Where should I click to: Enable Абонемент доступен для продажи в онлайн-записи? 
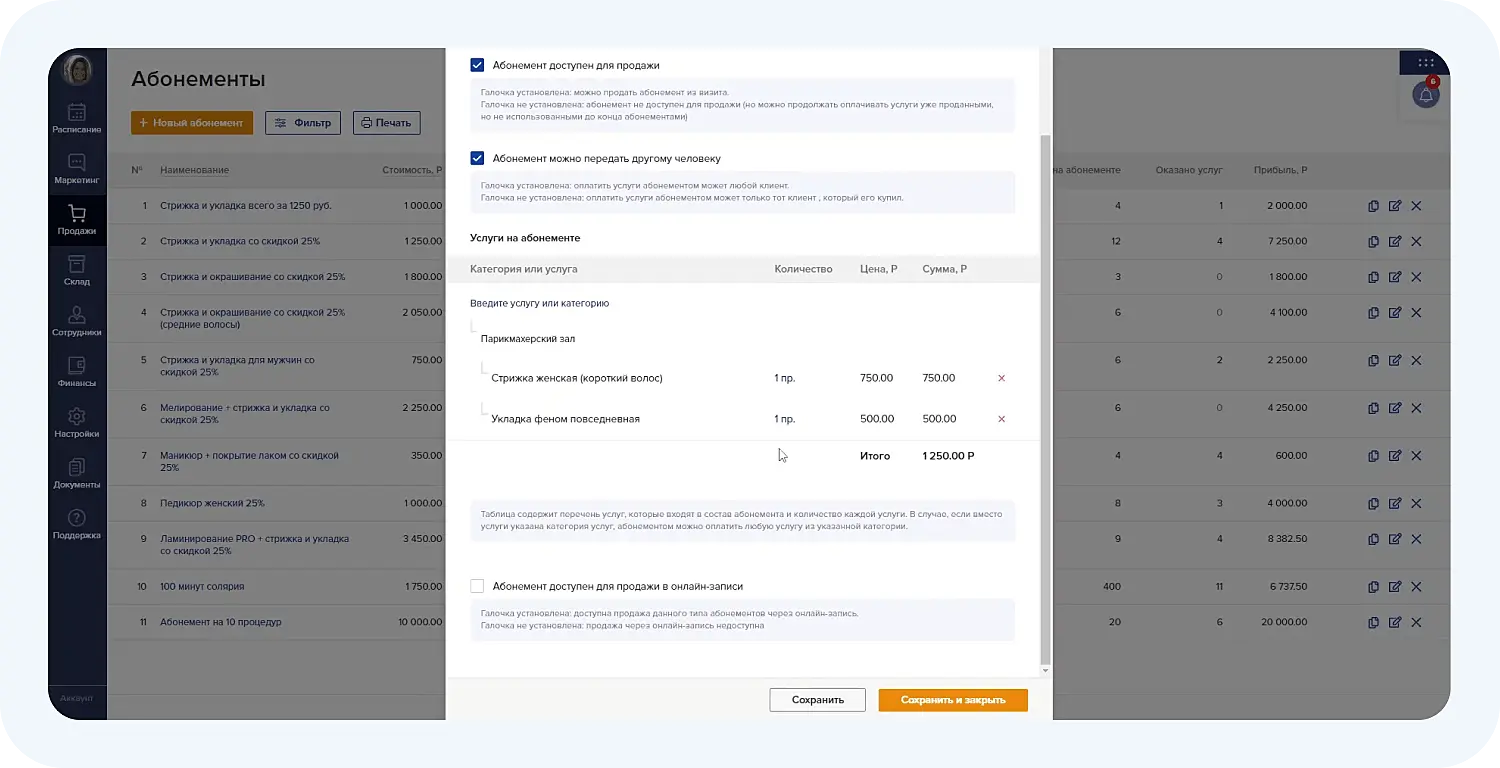477,586
